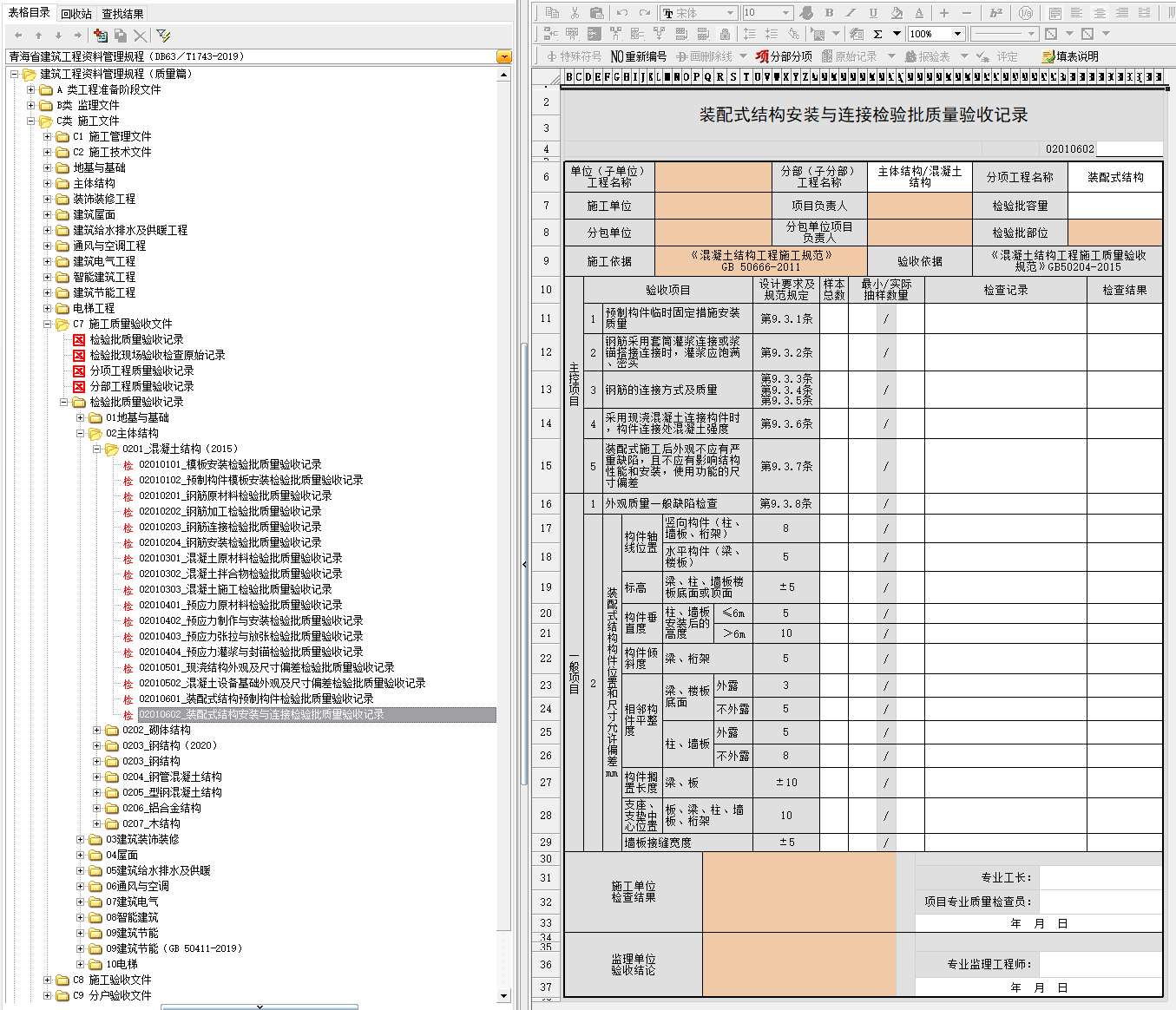Click the up arrow in directory toolbar
The height and width of the screenshot is (1010, 1176).
click(x=38, y=36)
